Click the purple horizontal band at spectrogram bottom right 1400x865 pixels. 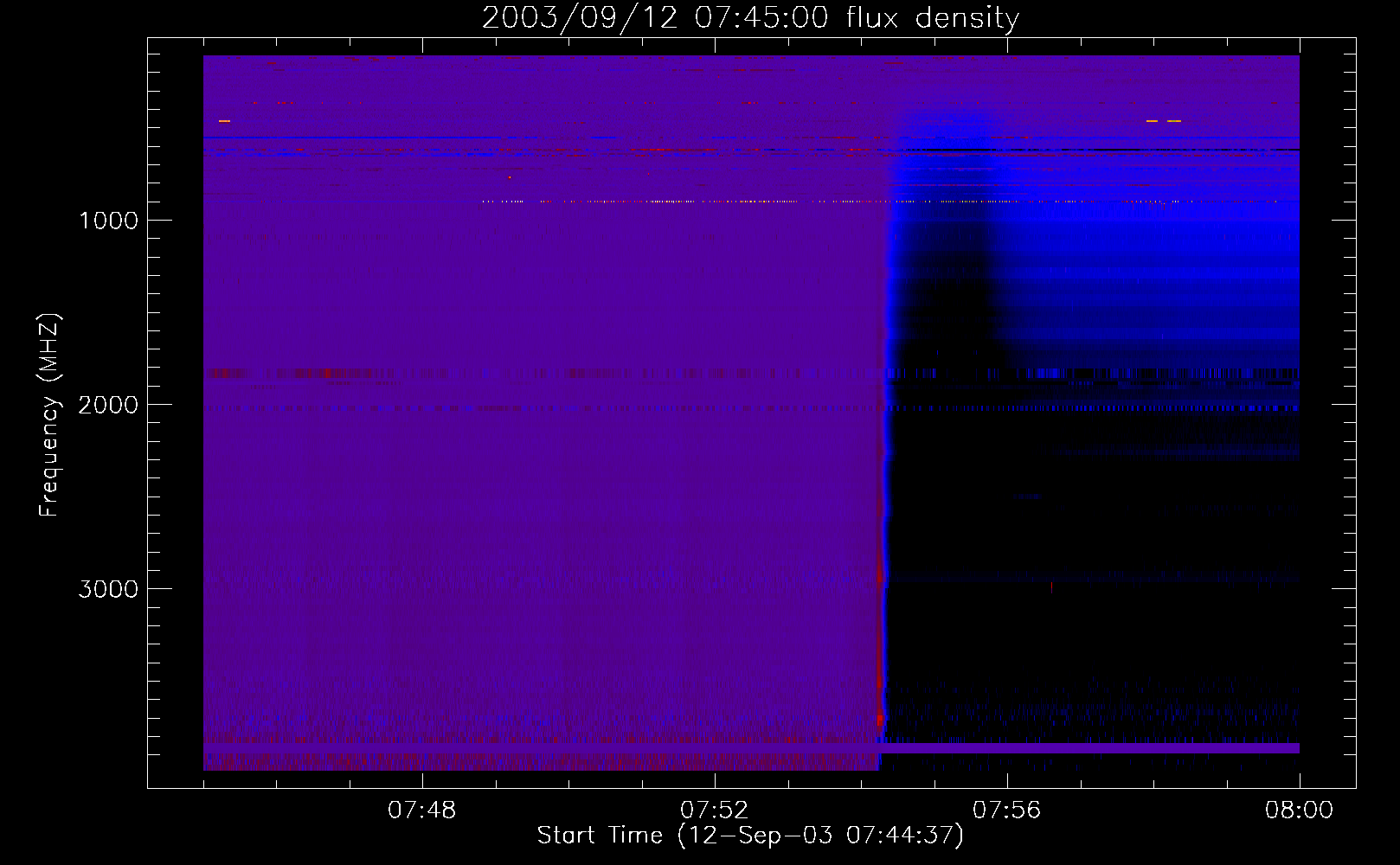1089,748
